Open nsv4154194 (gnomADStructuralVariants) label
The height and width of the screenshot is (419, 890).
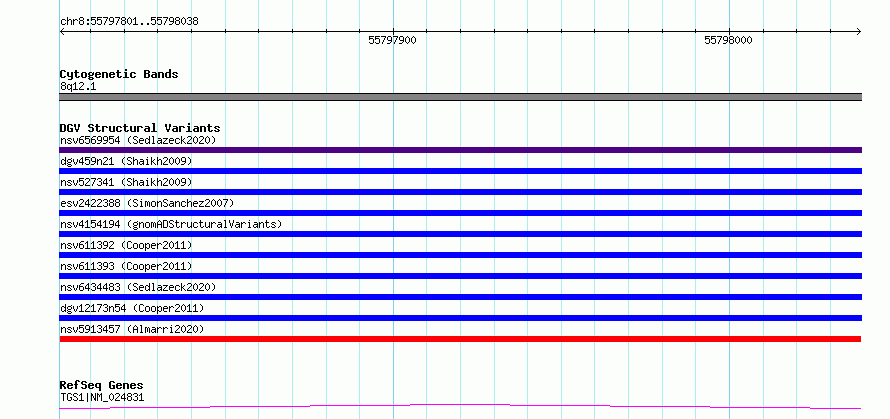(x=171, y=224)
